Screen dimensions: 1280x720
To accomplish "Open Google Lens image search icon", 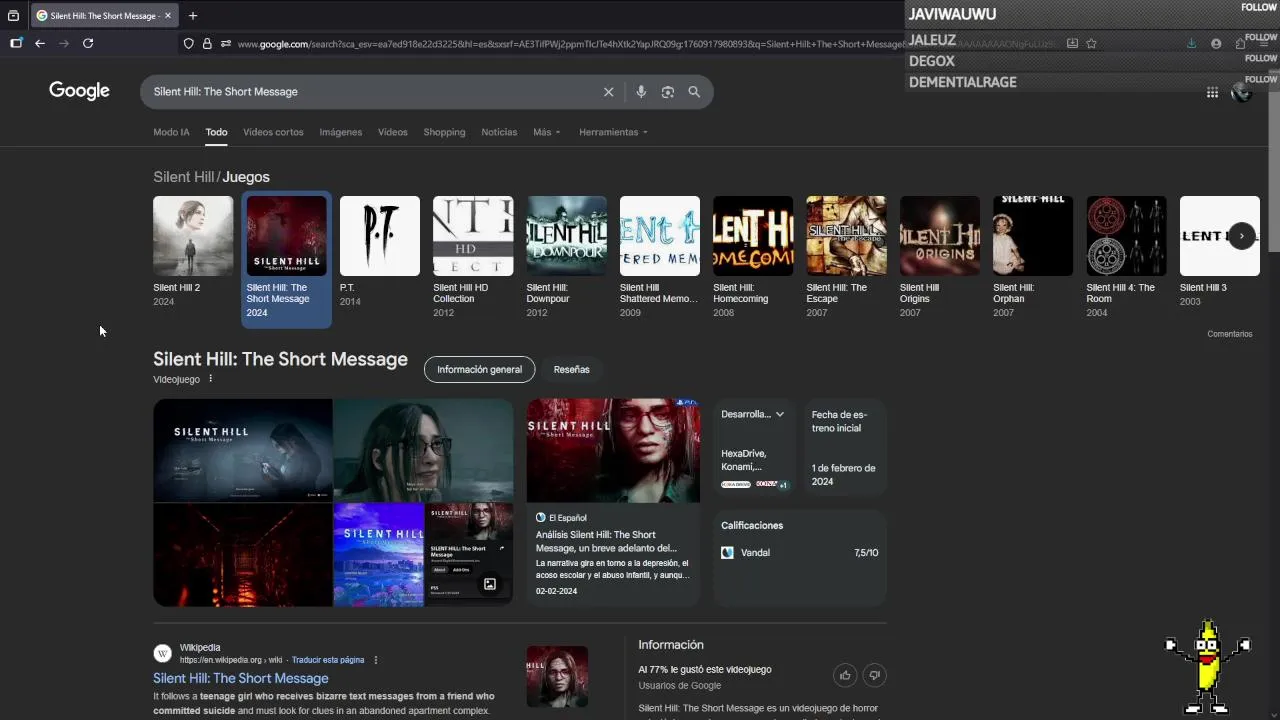I will click(x=668, y=92).
